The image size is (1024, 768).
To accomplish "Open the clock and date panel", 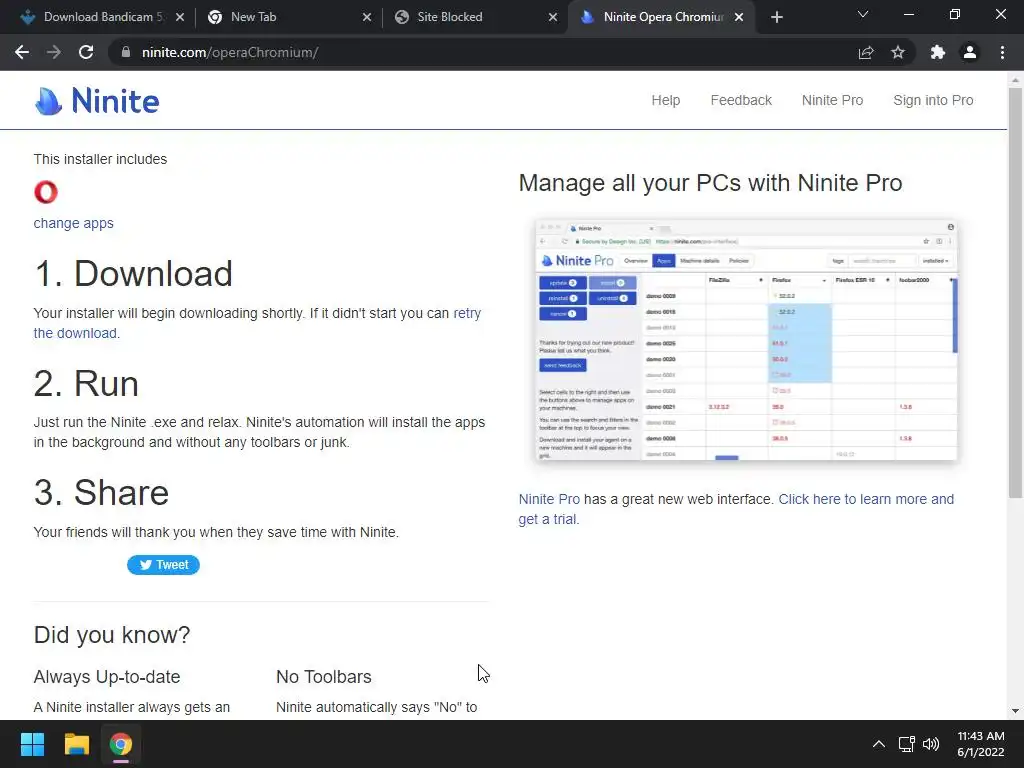I will [980, 744].
